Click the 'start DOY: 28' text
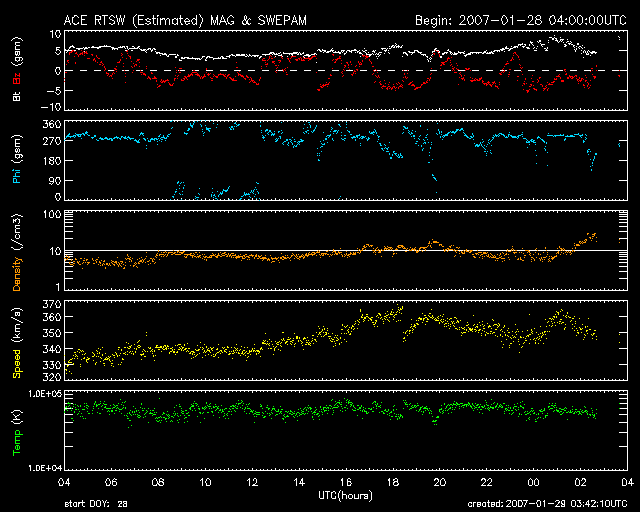This screenshot has height=512, width=640. 96,504
